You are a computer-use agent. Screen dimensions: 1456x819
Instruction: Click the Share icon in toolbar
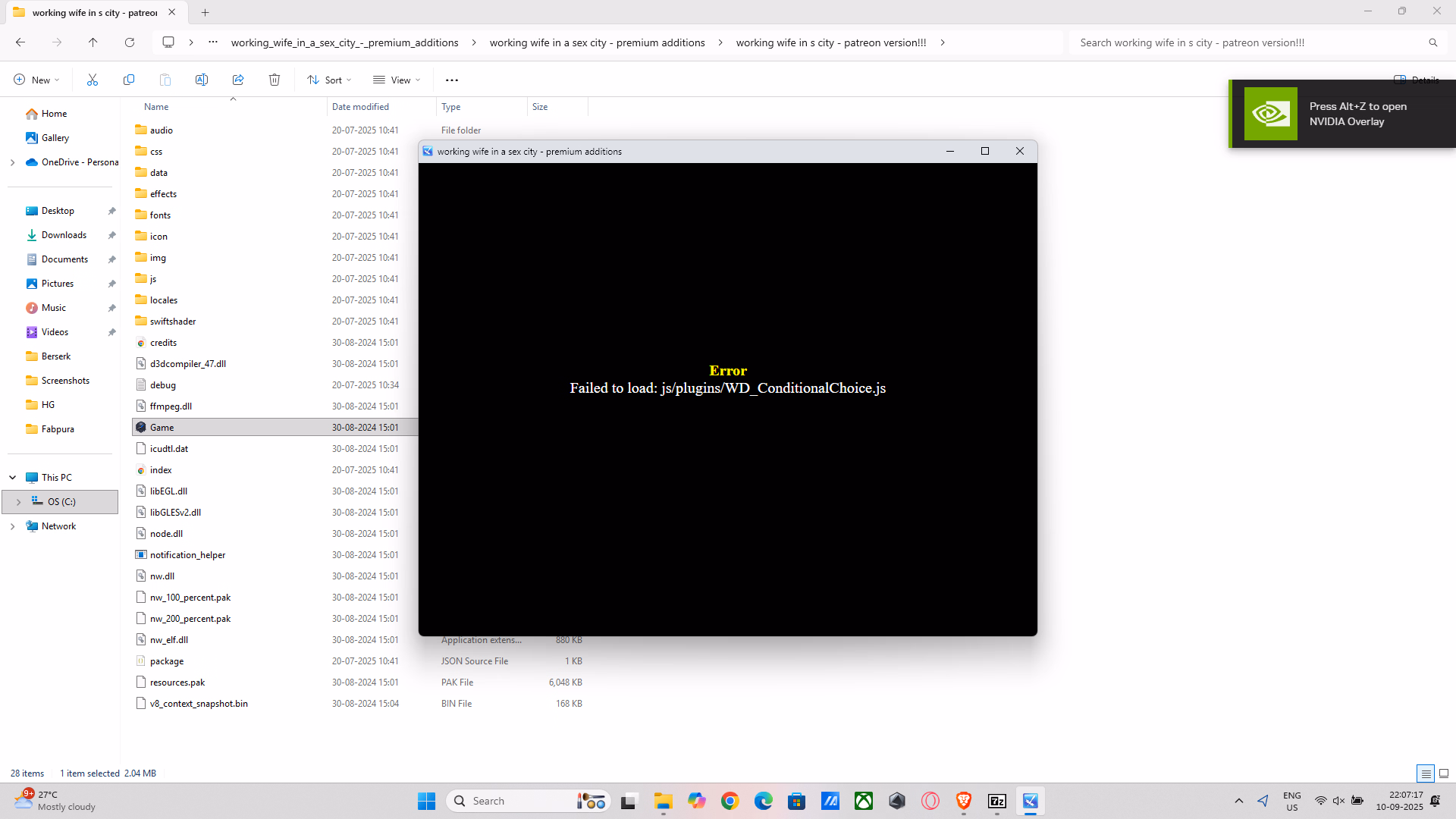point(238,80)
